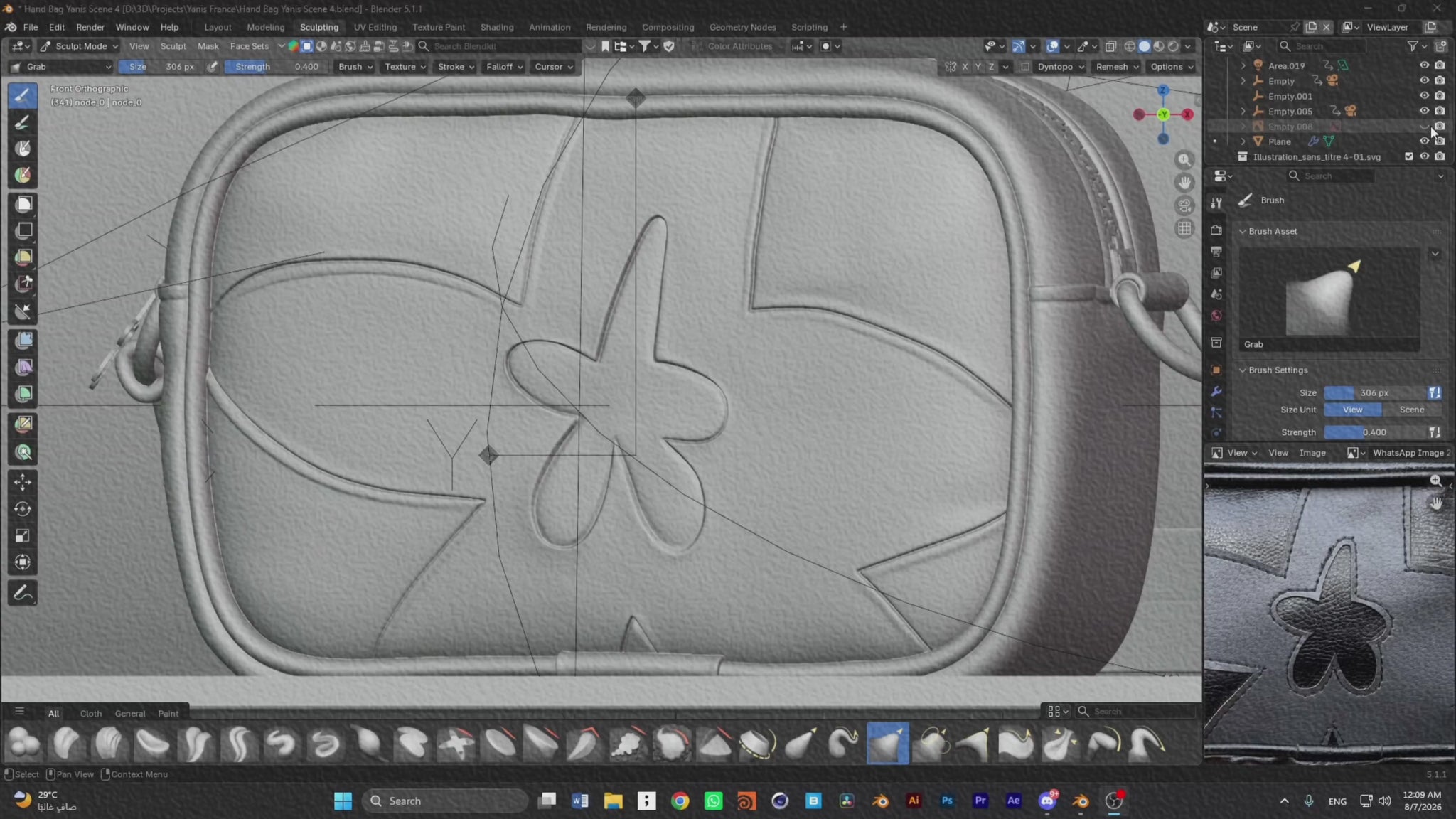Toggle Z axis symmetry
The width and height of the screenshot is (1456, 819).
[992, 67]
